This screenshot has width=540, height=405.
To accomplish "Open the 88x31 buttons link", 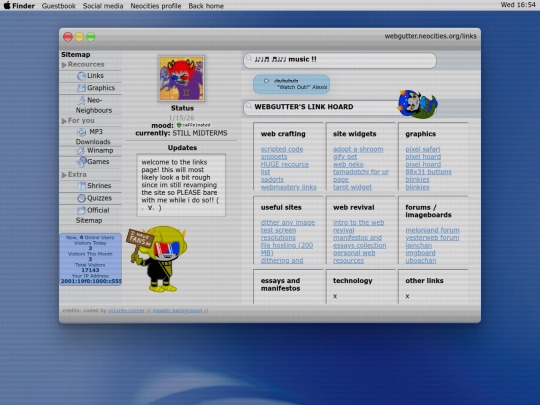I will (428, 172).
